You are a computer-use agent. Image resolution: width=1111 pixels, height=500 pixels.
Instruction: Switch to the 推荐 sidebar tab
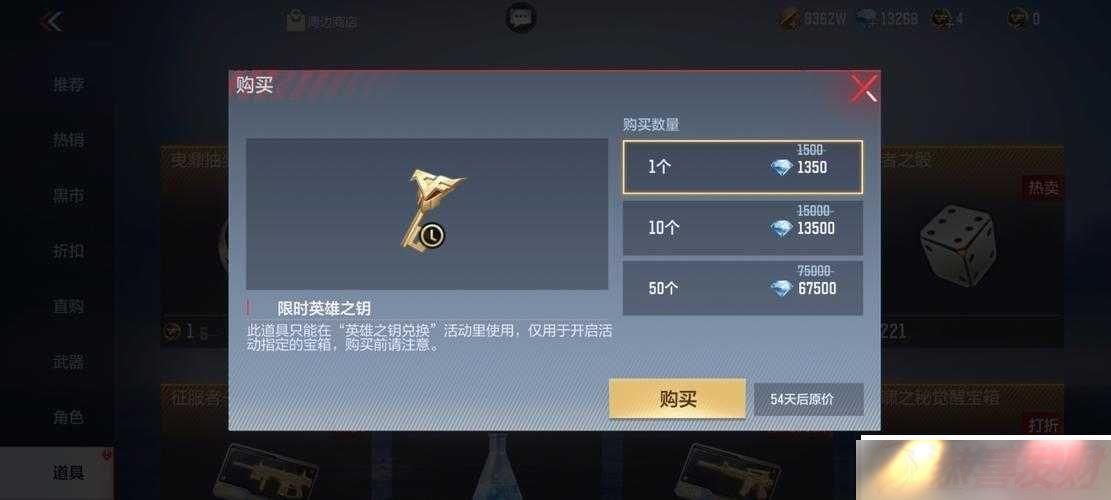click(69, 85)
